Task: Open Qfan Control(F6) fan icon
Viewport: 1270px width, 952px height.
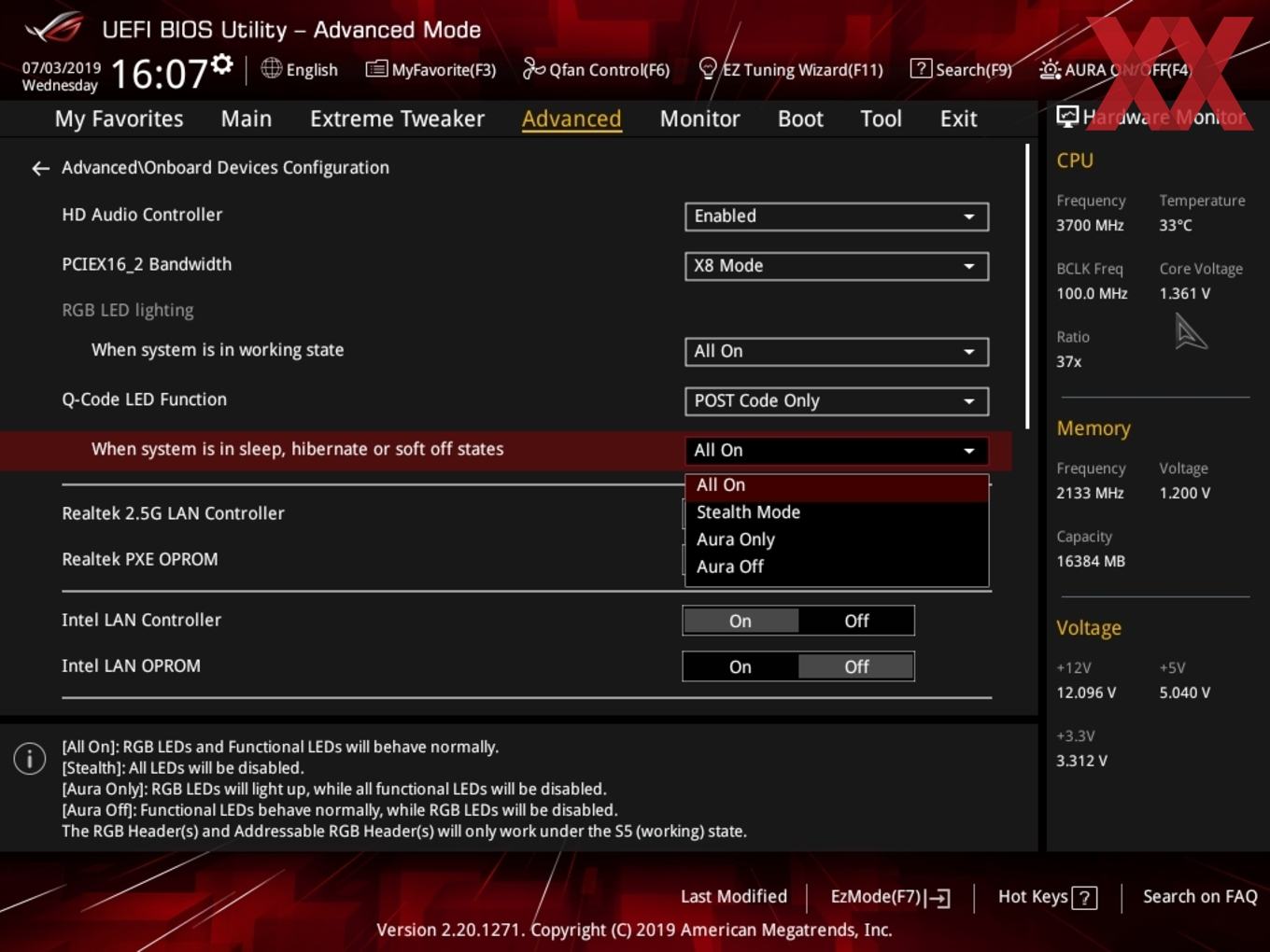Action: (x=533, y=68)
